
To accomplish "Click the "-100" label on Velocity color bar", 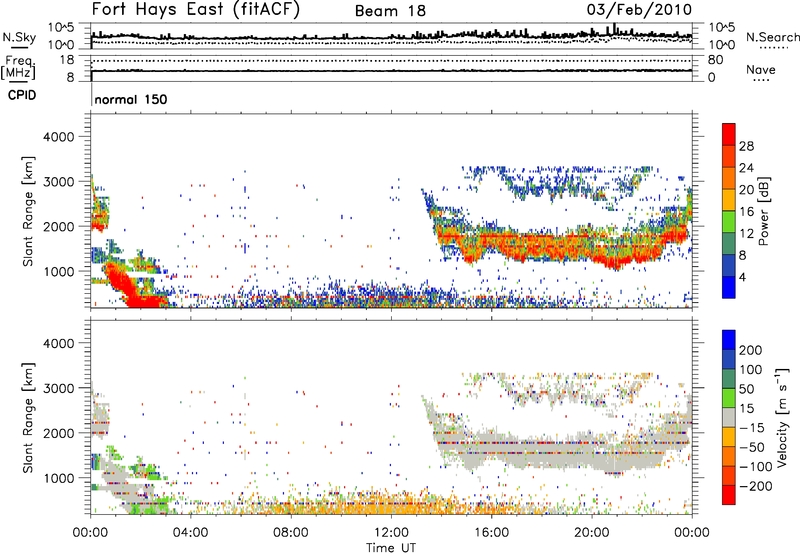I will coord(756,467).
